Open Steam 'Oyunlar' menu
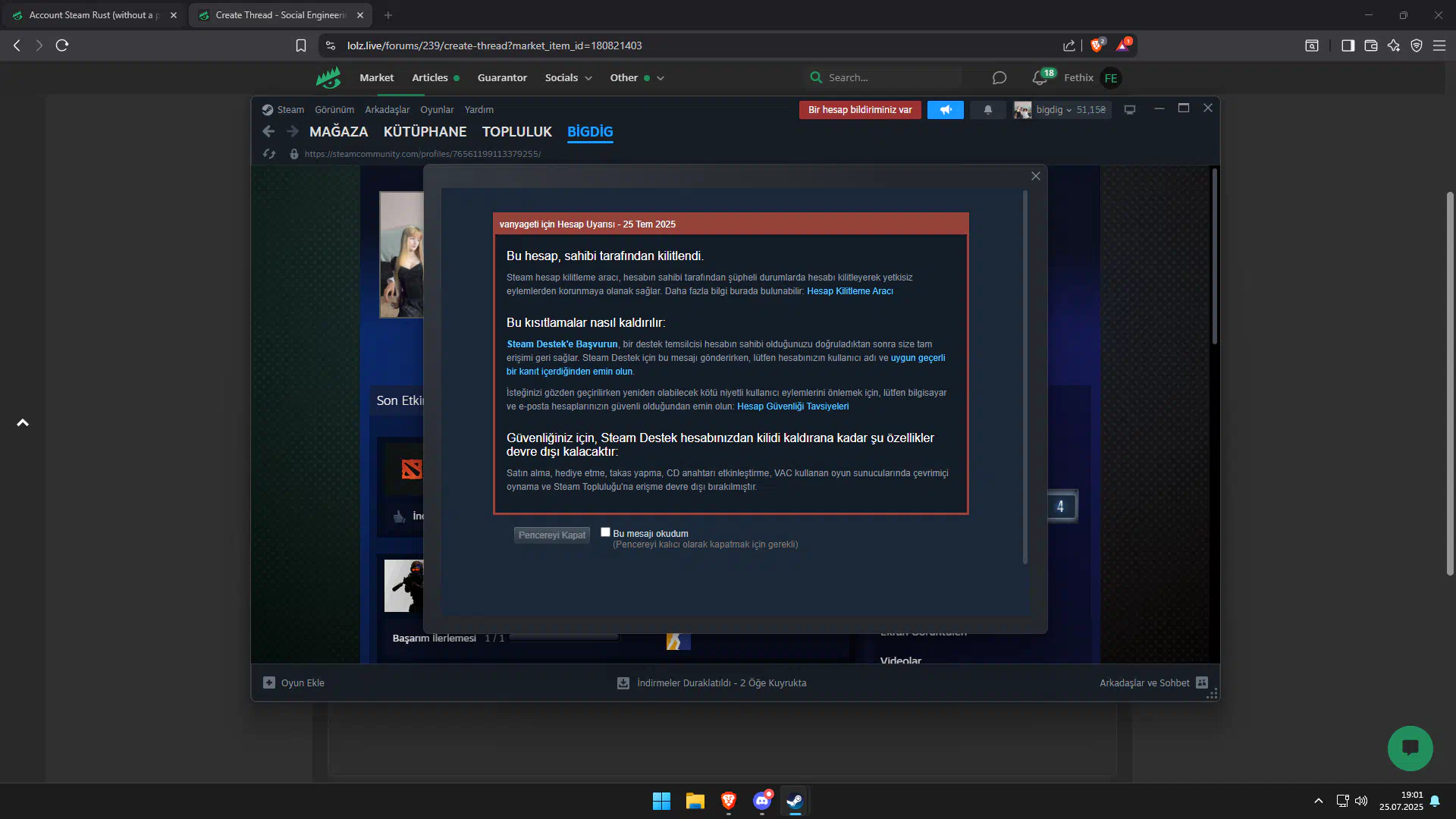The width and height of the screenshot is (1456, 819). pyautogui.click(x=437, y=110)
